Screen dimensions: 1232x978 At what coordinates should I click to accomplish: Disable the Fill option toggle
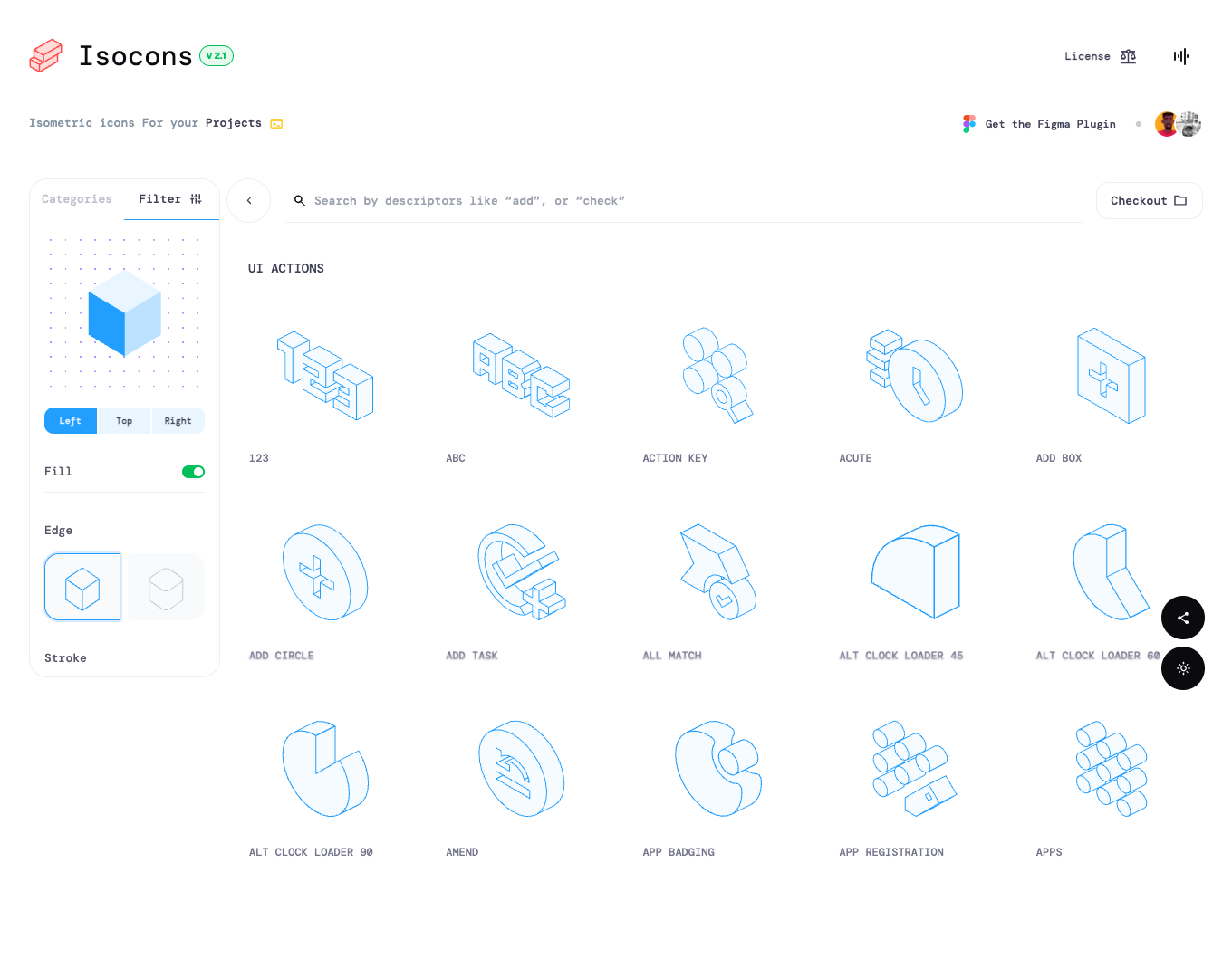tap(193, 471)
